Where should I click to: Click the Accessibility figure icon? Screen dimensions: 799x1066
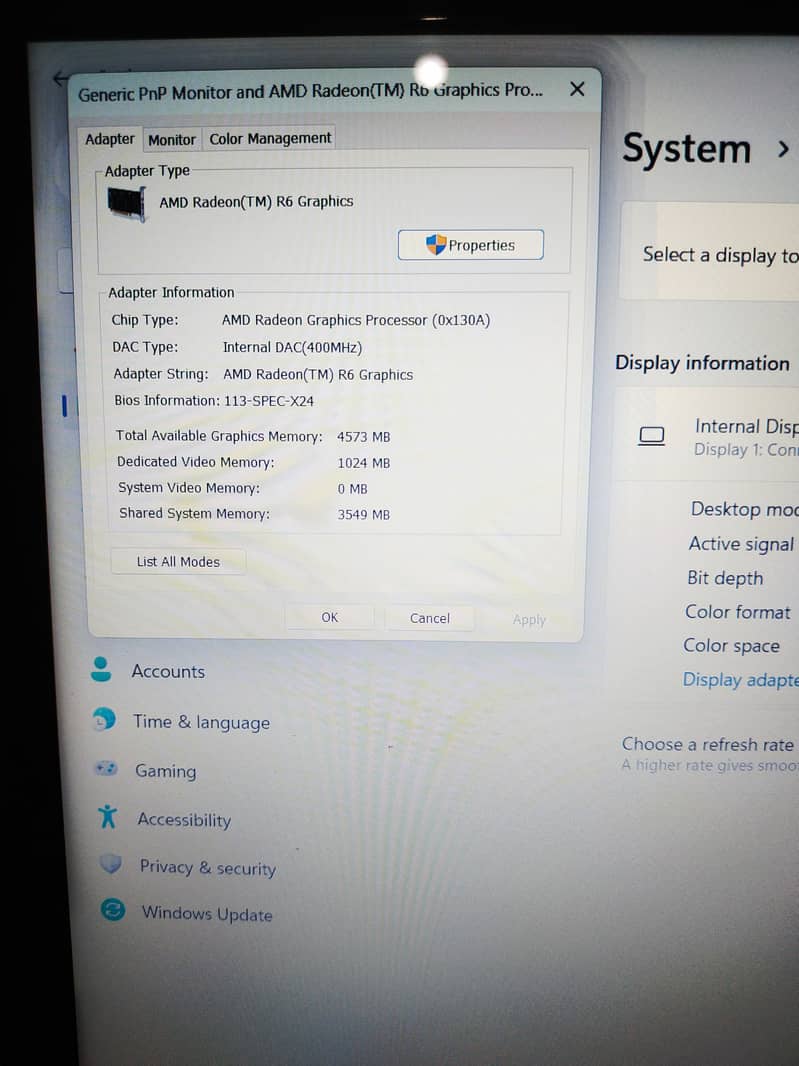click(x=107, y=816)
